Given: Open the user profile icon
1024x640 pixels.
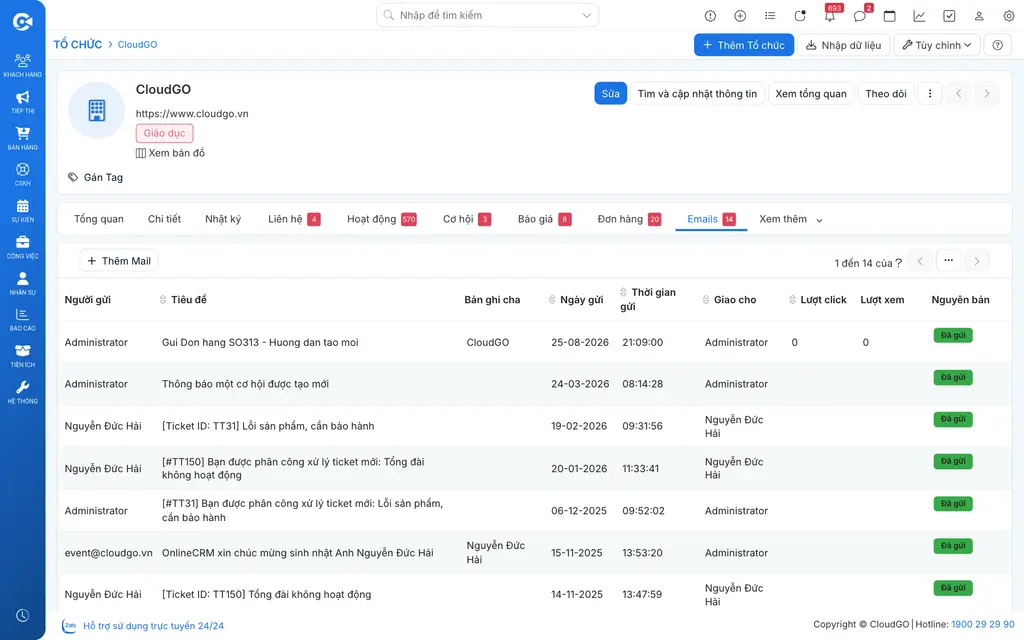Looking at the screenshot, I should click(x=979, y=16).
